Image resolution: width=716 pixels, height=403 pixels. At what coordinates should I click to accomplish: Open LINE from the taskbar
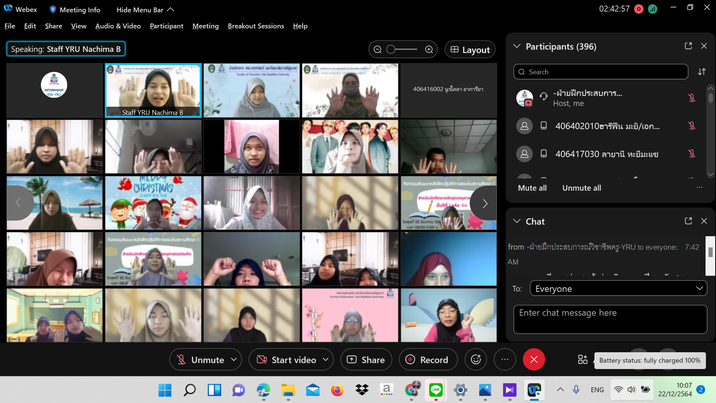(436, 390)
